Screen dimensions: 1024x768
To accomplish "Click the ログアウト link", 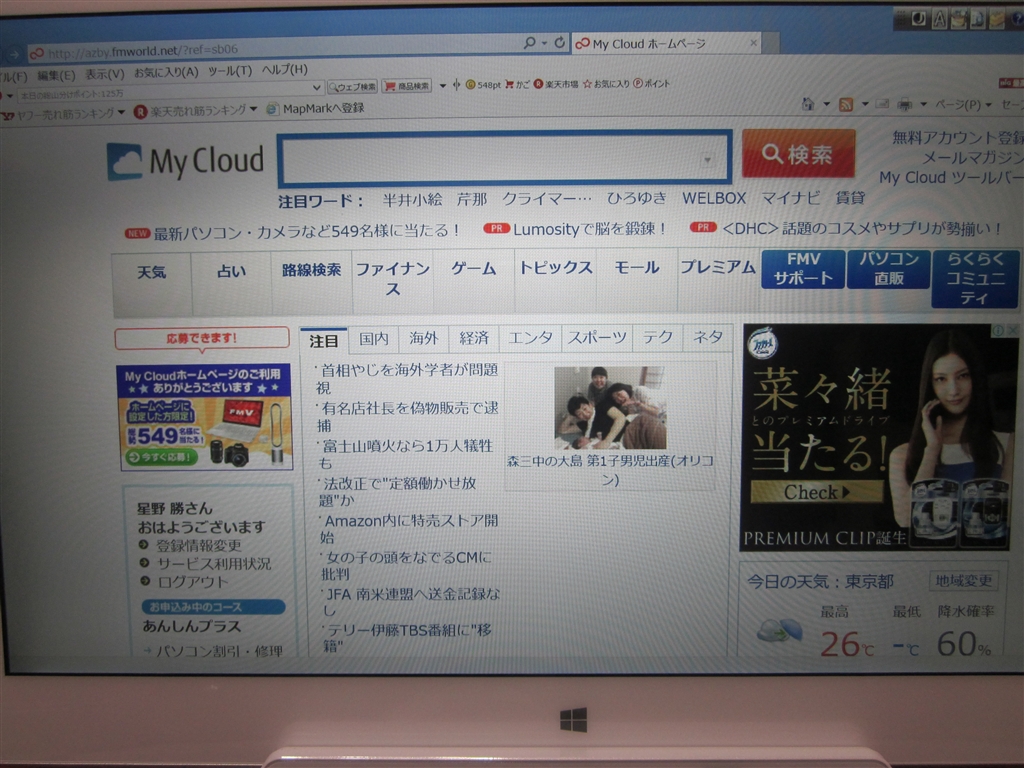I will [193, 582].
